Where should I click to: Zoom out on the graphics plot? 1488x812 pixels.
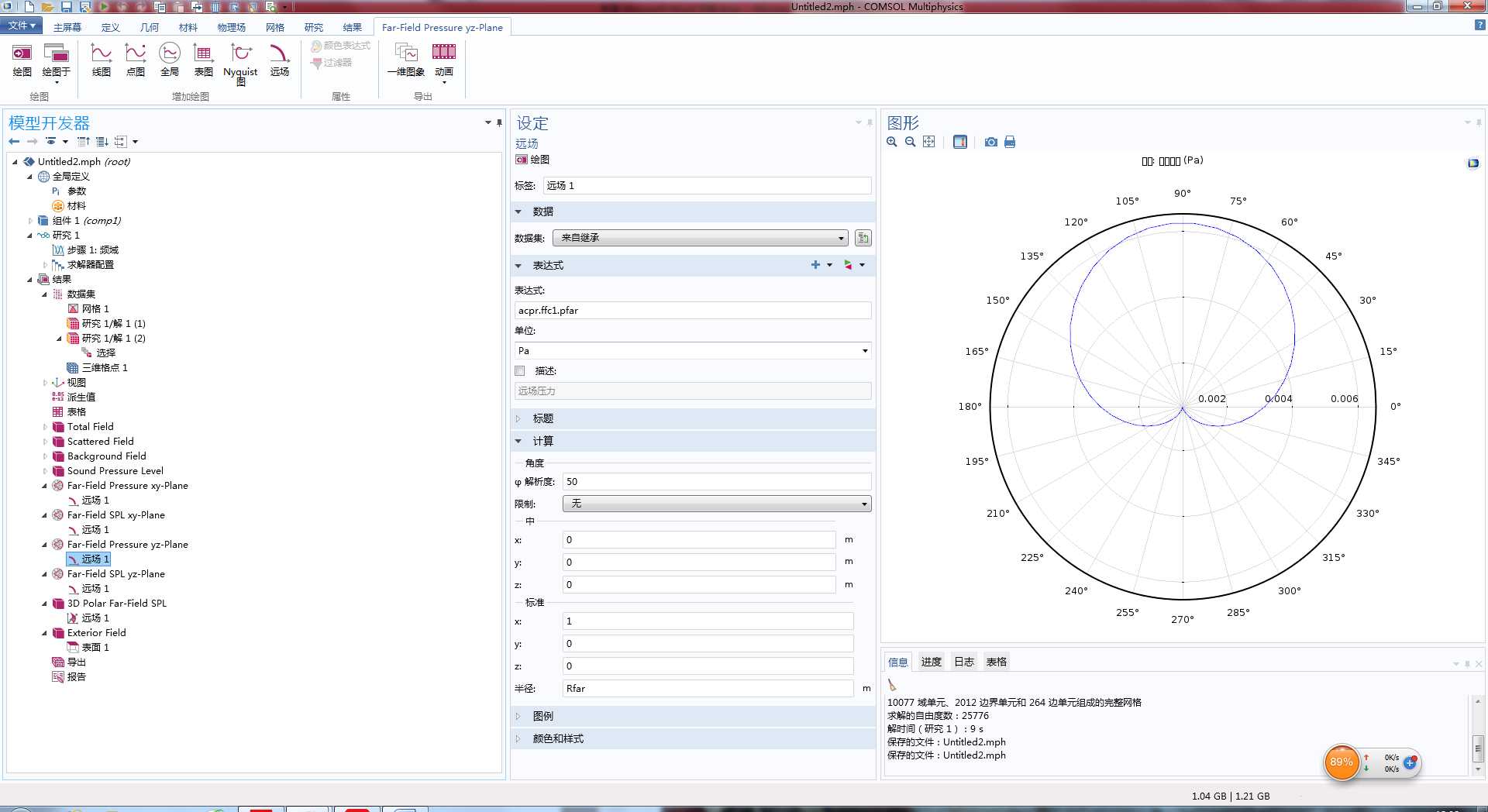coord(911,142)
